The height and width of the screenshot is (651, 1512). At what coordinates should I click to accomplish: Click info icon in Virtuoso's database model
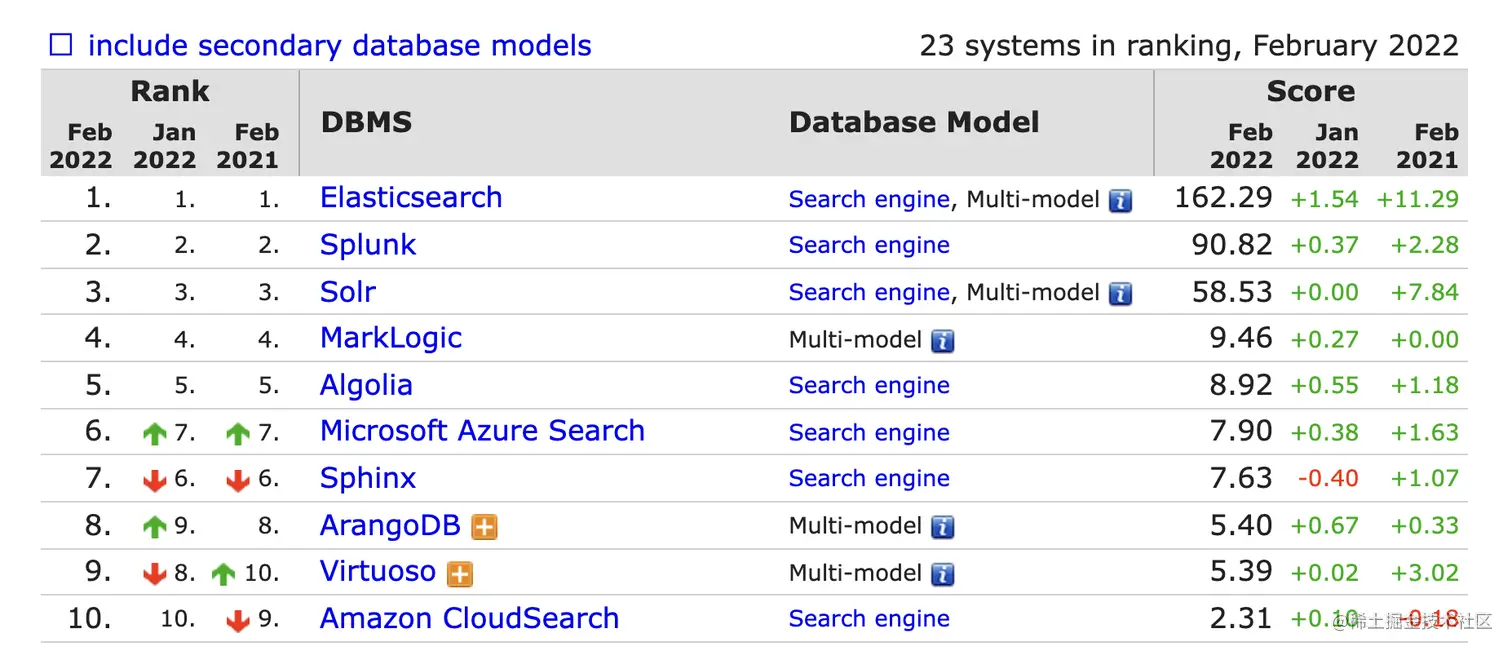pos(942,574)
